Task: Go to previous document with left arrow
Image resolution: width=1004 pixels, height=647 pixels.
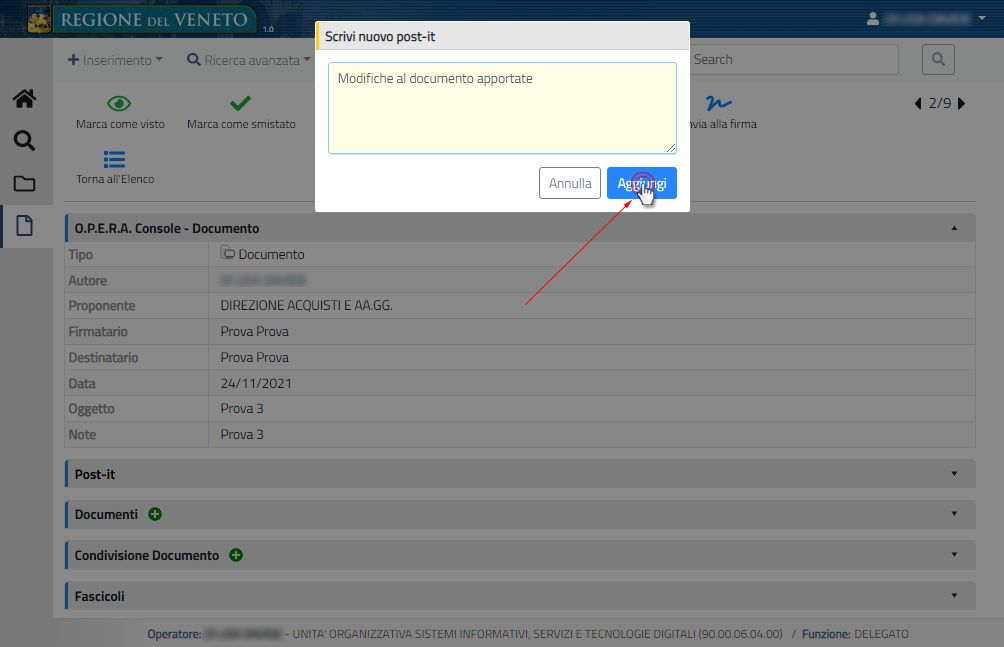Action: pyautogui.click(x=918, y=103)
